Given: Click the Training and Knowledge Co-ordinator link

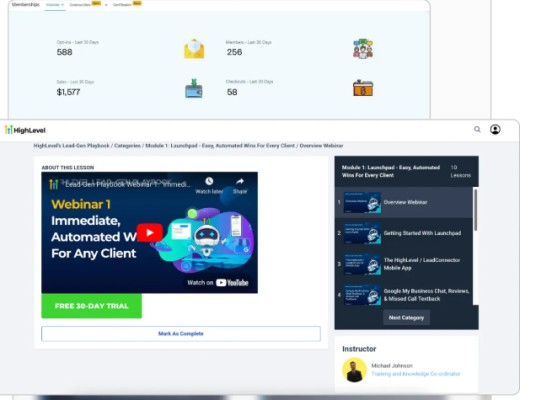Looking at the screenshot, I should (416, 374).
